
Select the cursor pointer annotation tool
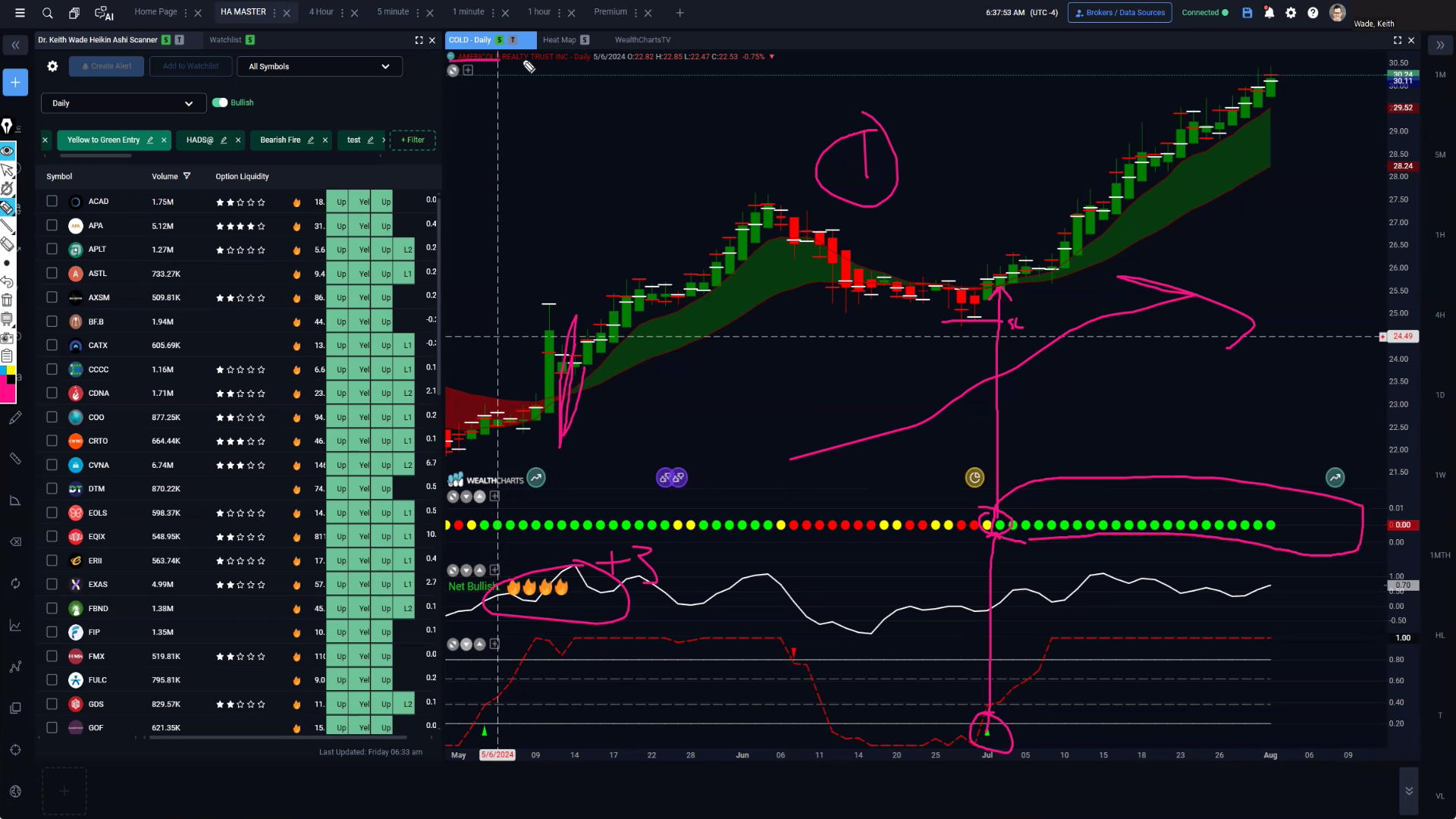tap(7, 170)
